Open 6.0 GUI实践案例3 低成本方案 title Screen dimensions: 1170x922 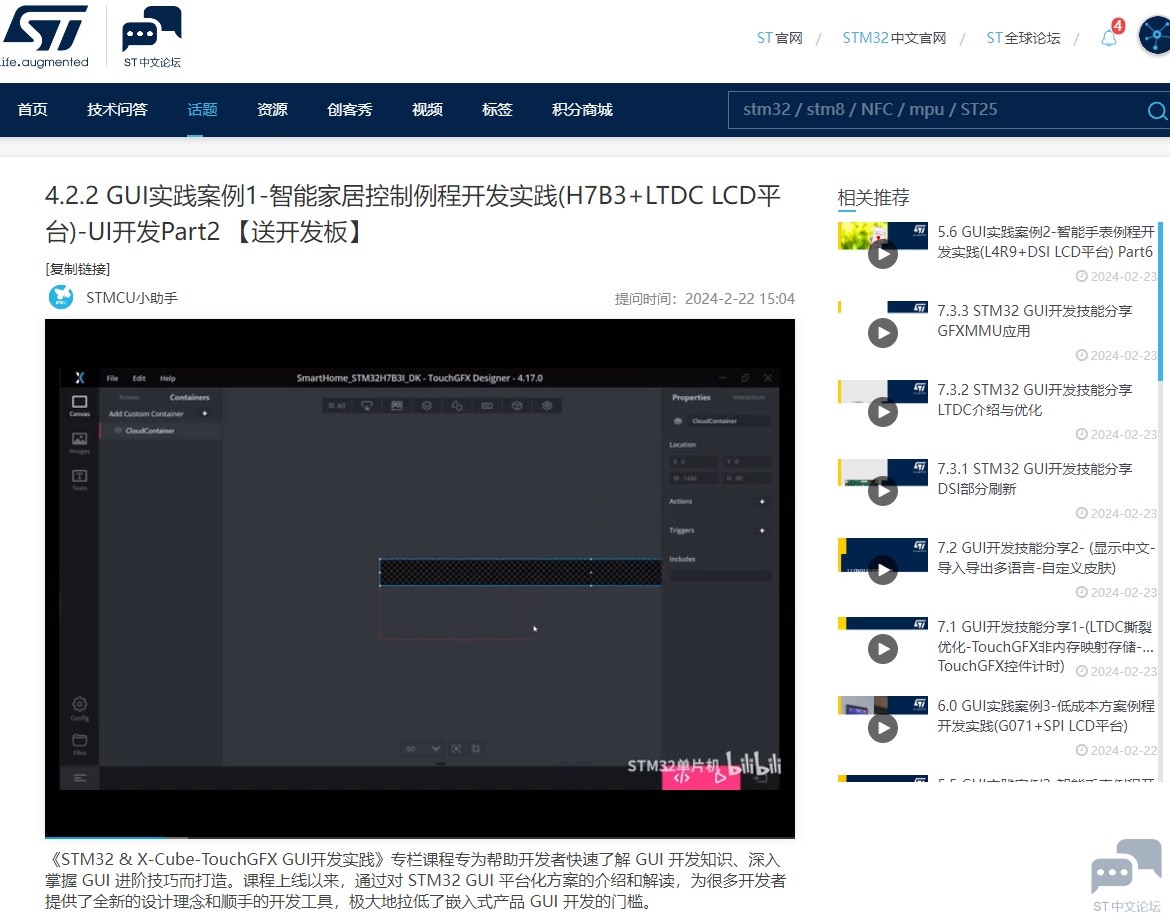click(x=1045, y=716)
